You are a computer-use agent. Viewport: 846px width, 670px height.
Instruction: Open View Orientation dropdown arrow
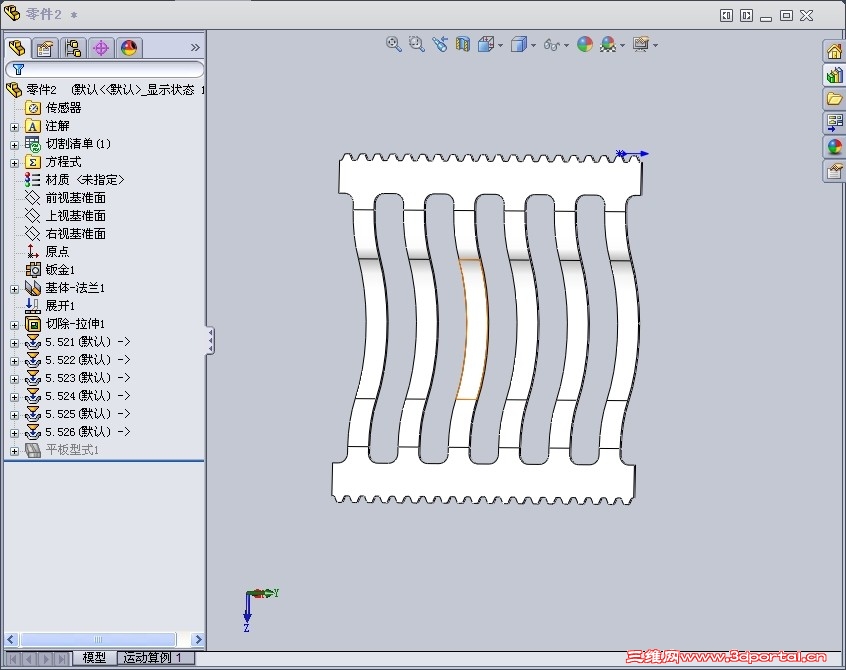(x=501, y=45)
